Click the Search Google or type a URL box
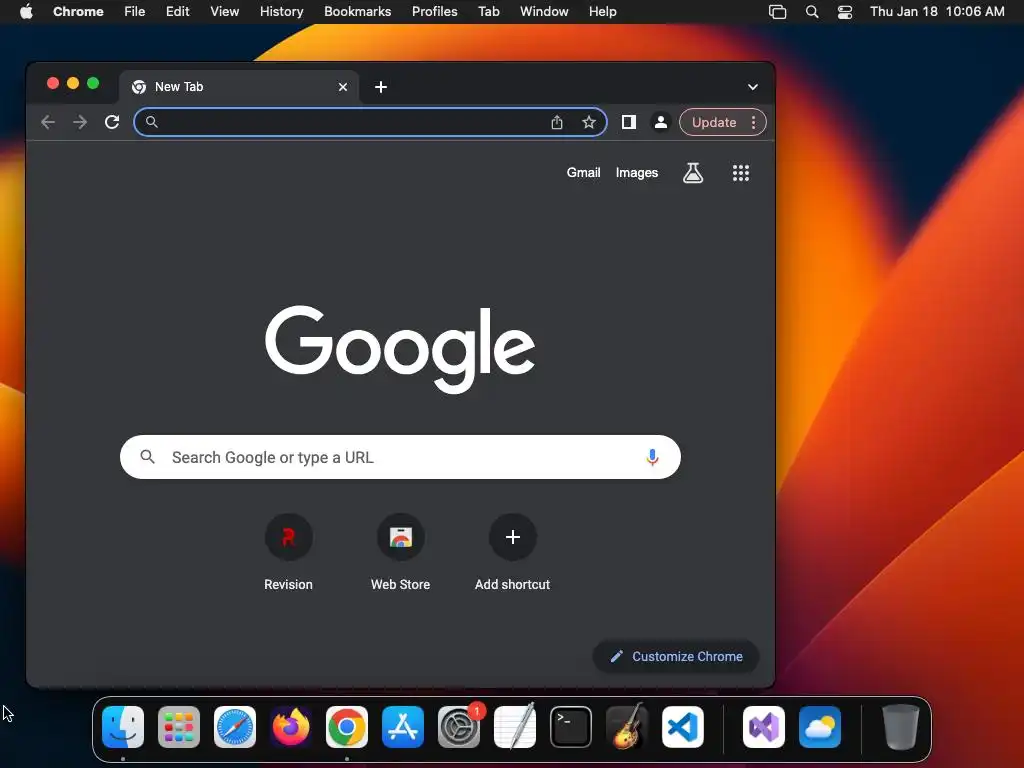1024x768 pixels. 400,457
